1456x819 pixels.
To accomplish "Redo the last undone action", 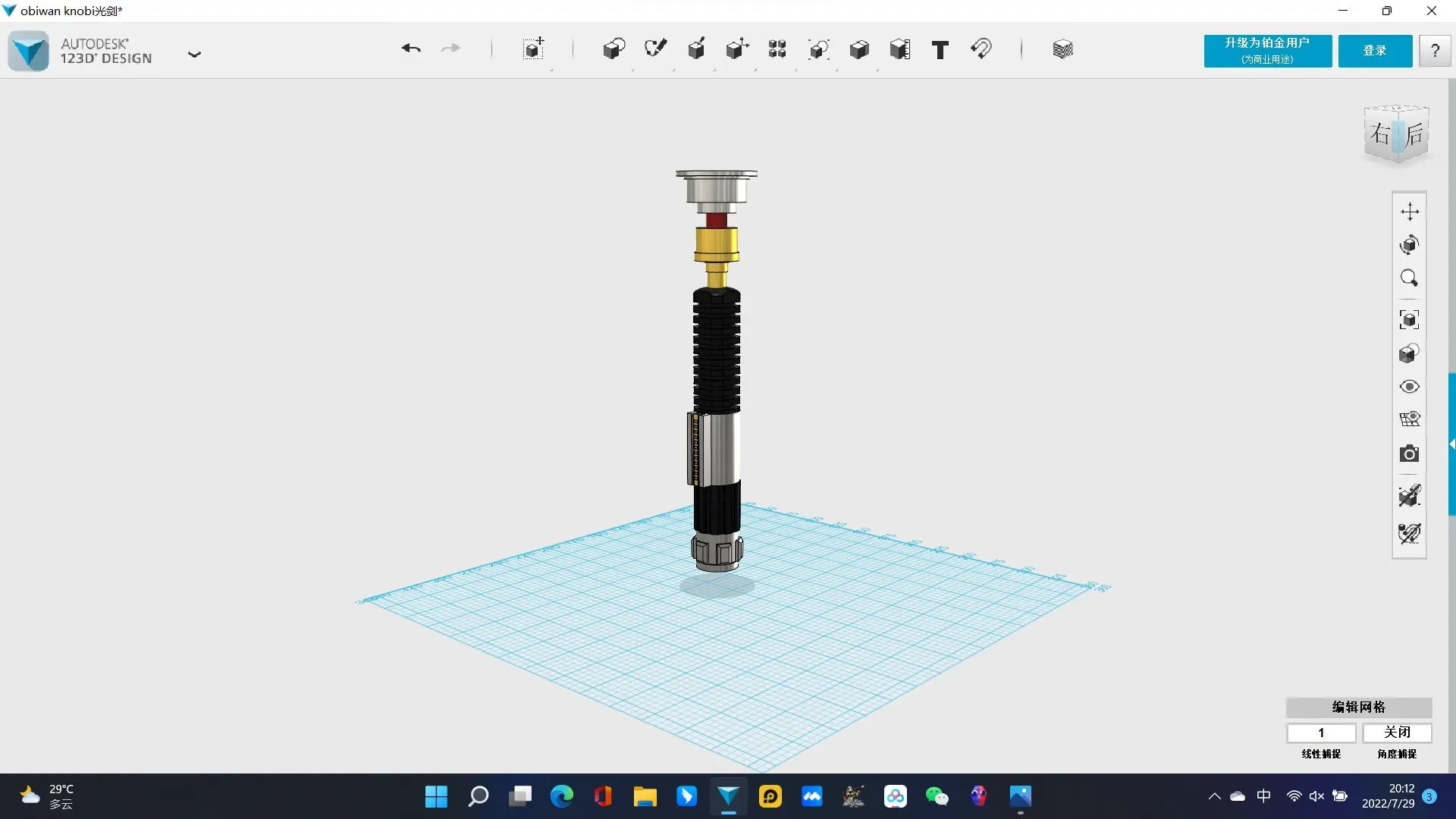I will tap(450, 49).
